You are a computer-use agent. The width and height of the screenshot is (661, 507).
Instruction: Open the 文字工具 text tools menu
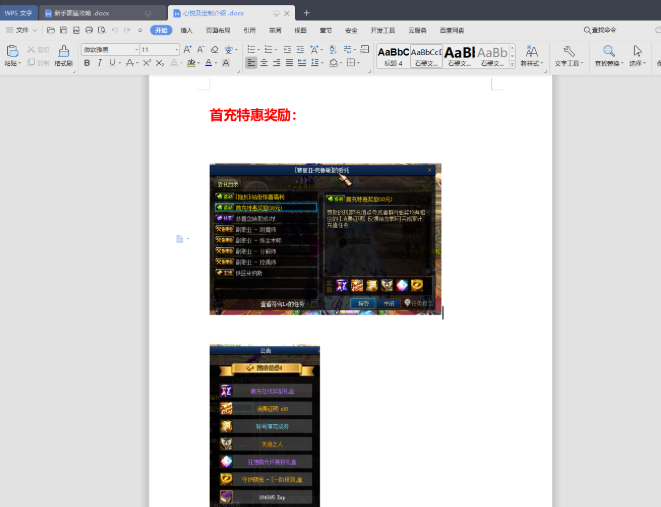[569, 56]
